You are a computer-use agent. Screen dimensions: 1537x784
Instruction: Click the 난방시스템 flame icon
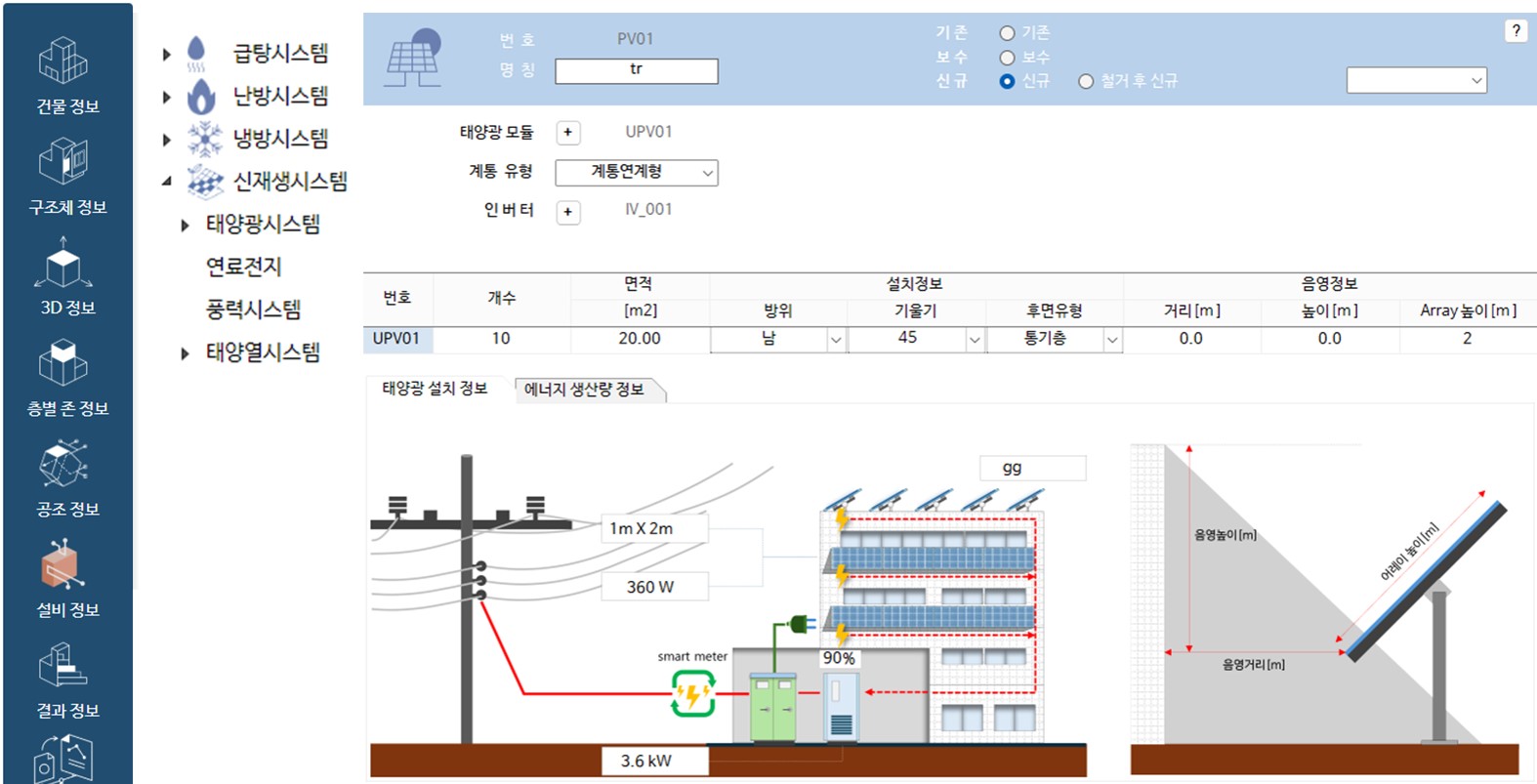click(201, 96)
